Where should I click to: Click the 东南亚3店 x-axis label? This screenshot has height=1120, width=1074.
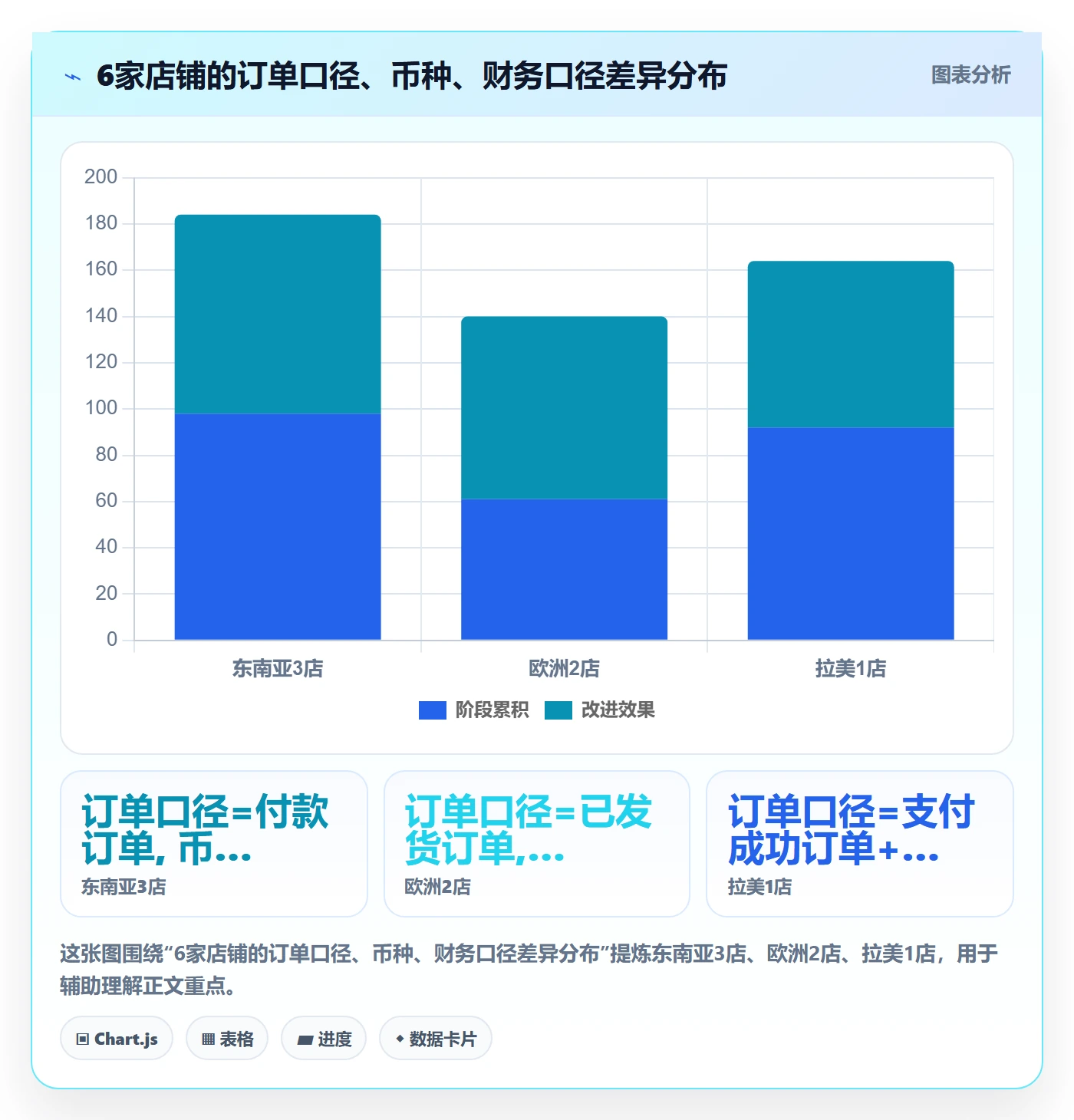[x=278, y=669]
